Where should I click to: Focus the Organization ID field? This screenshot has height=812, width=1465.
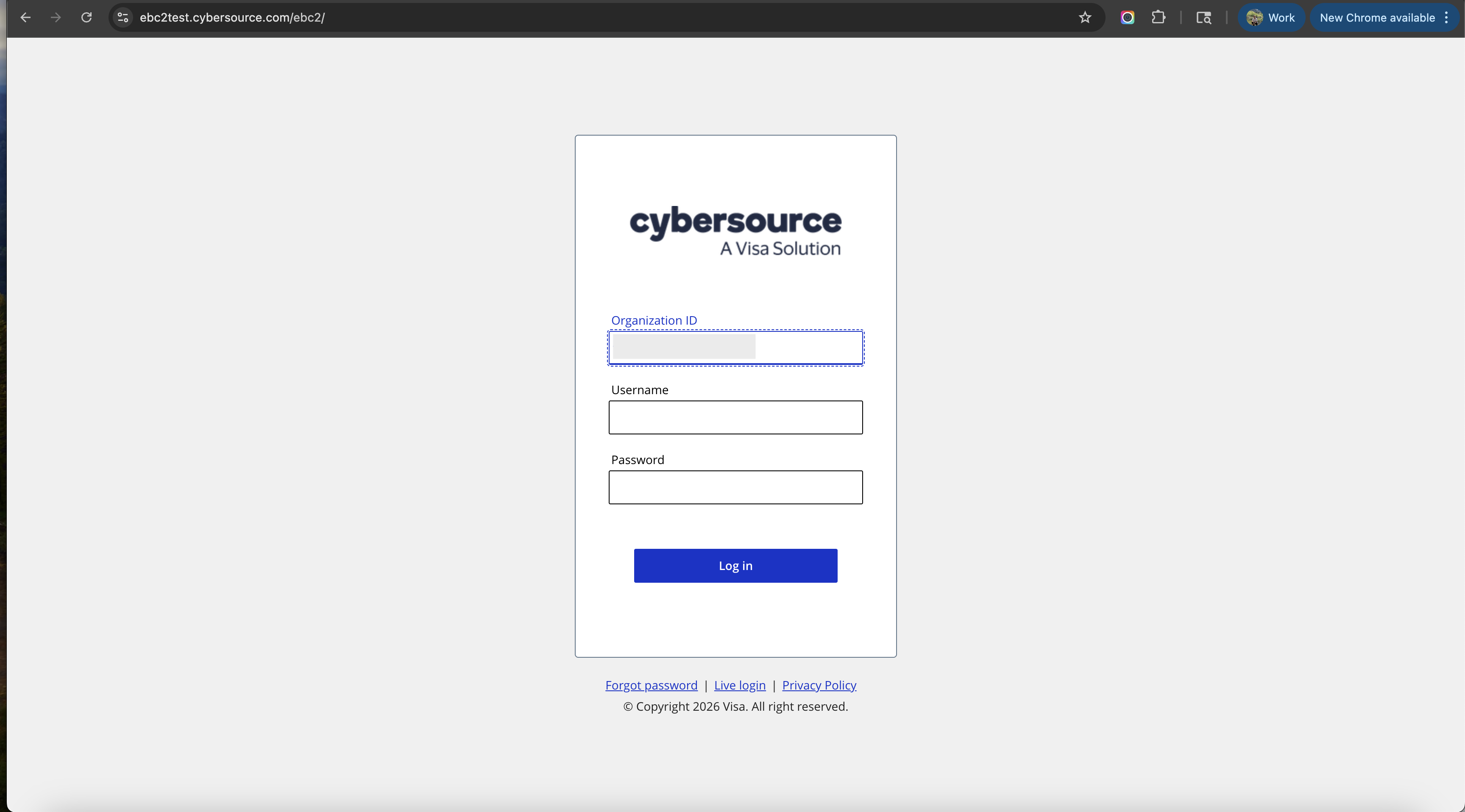tap(735, 348)
